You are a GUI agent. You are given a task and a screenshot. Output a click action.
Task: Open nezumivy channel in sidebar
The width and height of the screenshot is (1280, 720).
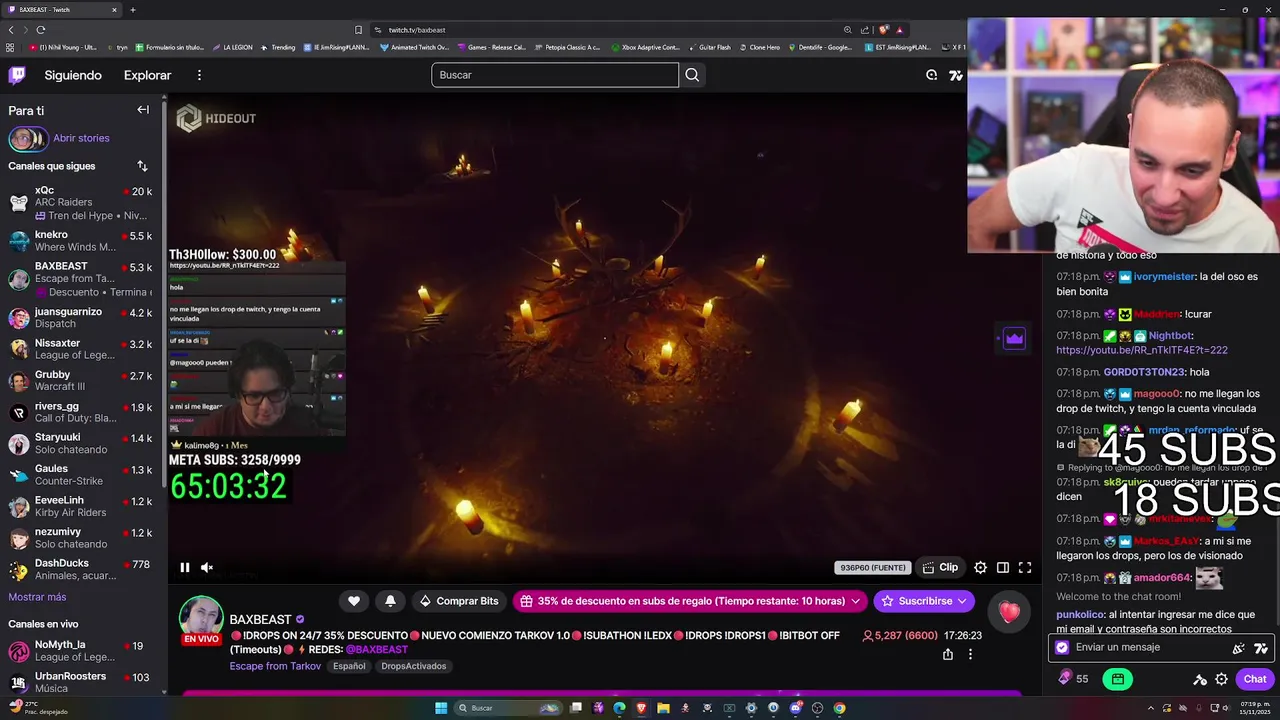pos(80,538)
